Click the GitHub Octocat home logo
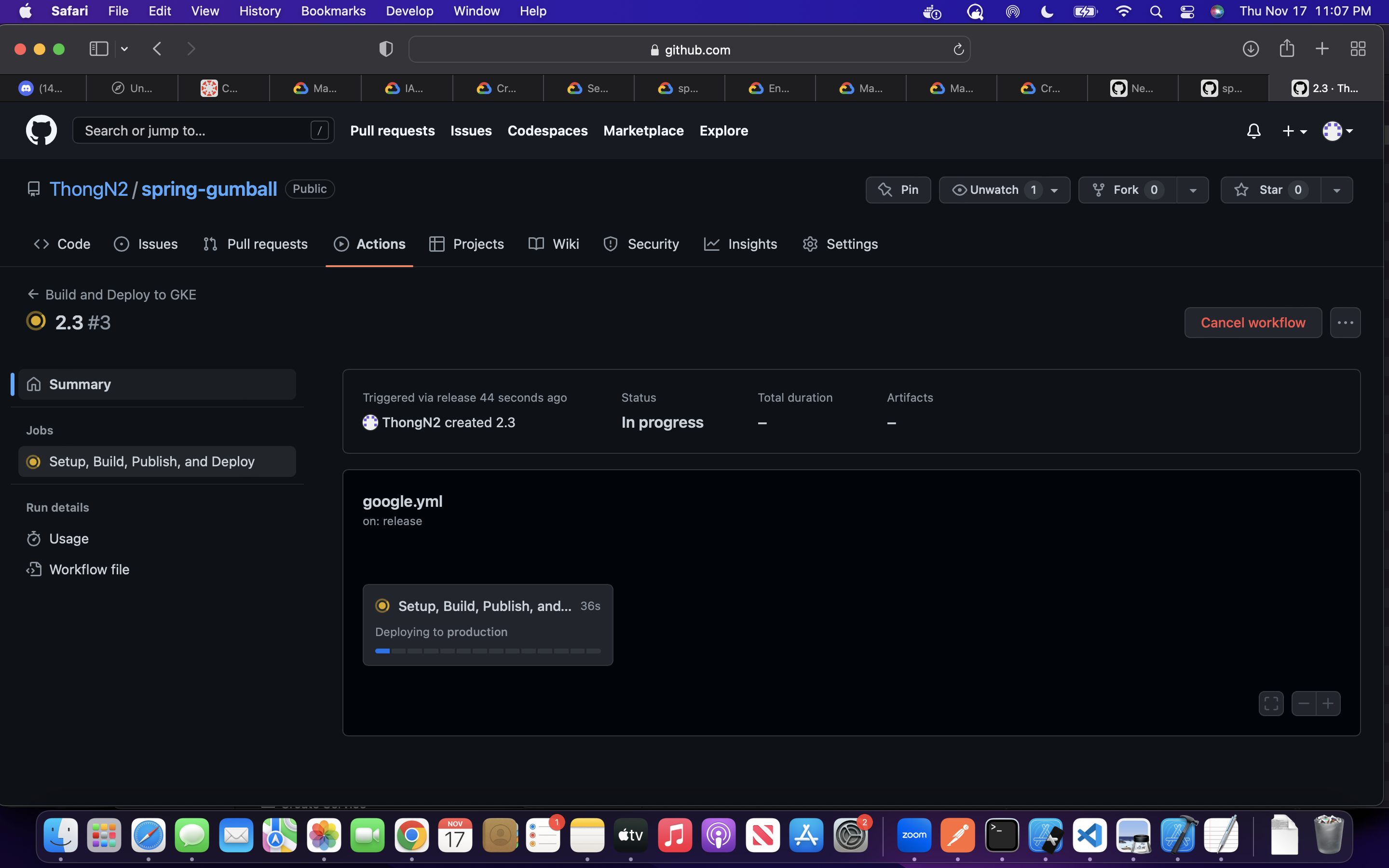 [x=41, y=130]
